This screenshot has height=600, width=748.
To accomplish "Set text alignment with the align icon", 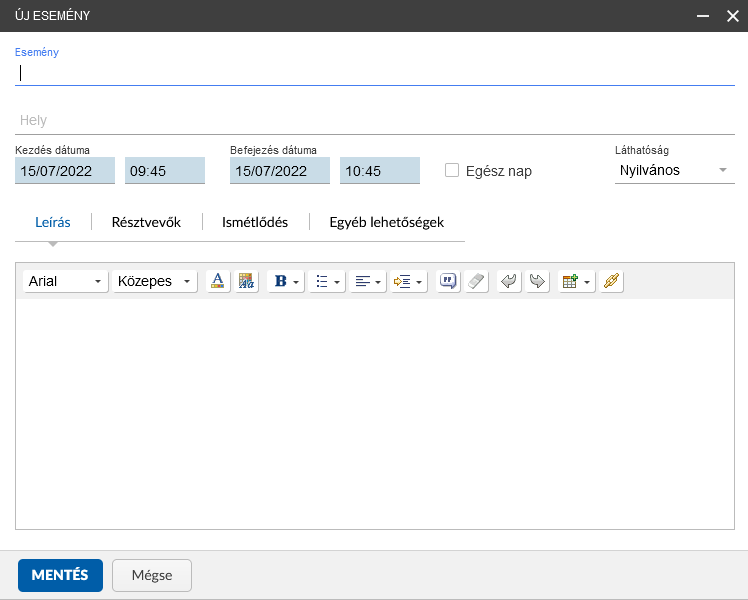I will point(363,281).
